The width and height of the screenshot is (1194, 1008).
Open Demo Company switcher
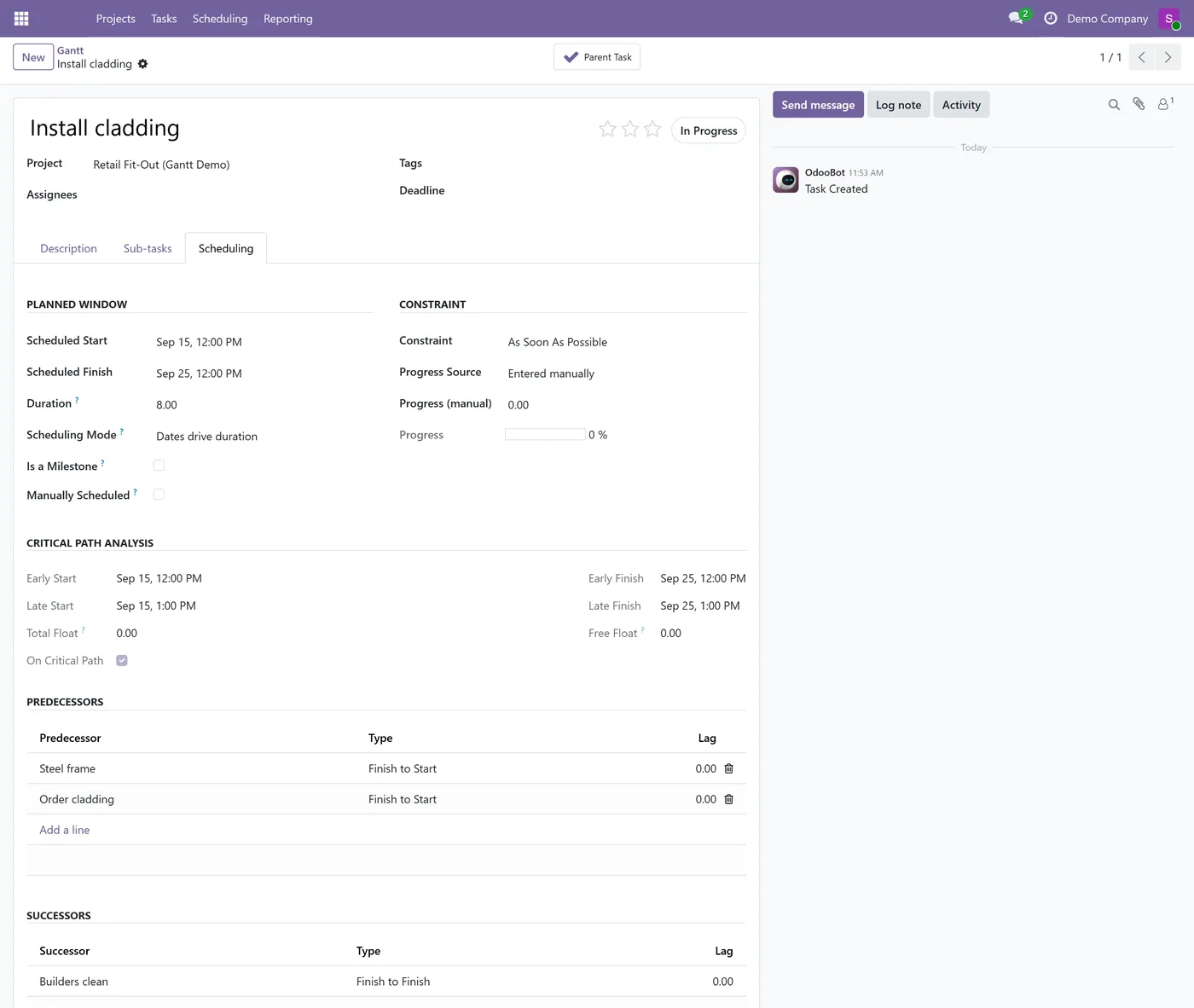(x=1107, y=18)
